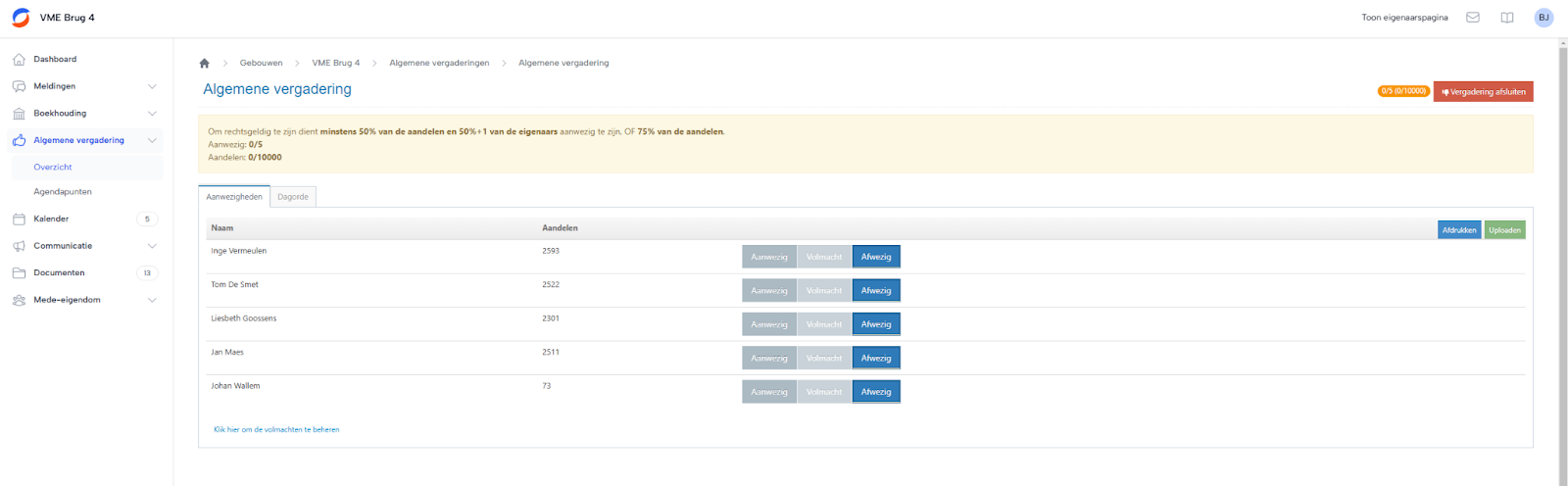Click the volmachten beheren link

(x=276, y=429)
